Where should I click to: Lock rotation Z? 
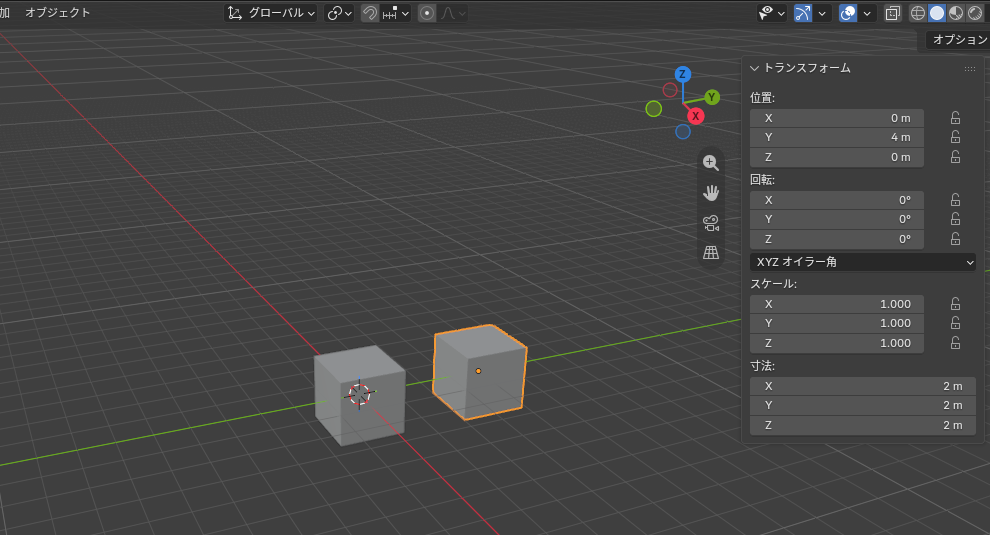[955, 239]
